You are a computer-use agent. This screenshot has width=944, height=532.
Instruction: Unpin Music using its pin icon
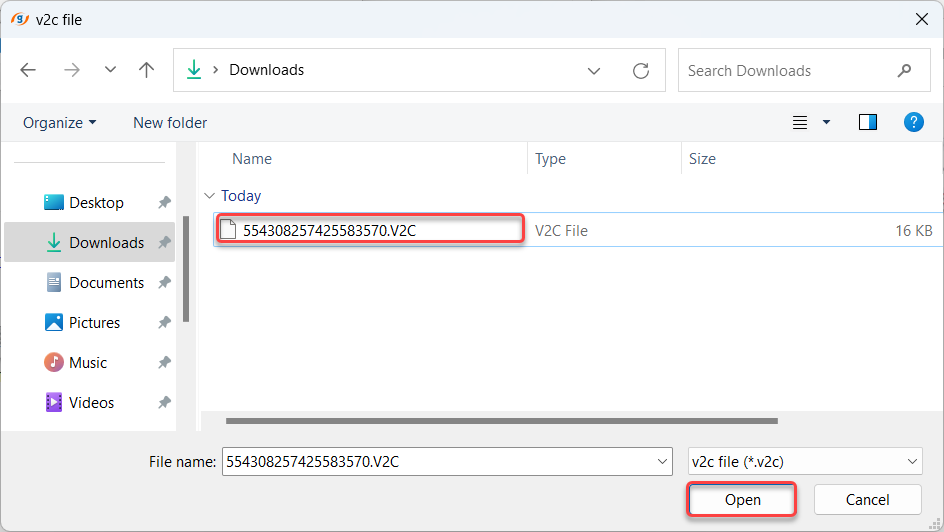(x=164, y=363)
